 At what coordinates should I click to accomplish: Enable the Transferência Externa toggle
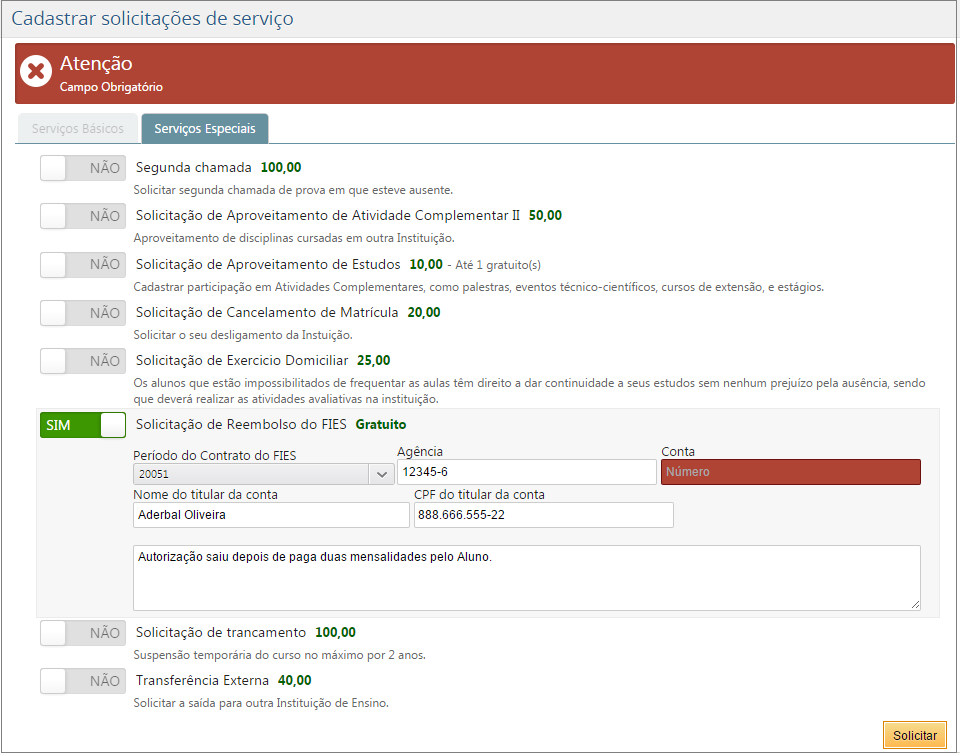[x=83, y=681]
